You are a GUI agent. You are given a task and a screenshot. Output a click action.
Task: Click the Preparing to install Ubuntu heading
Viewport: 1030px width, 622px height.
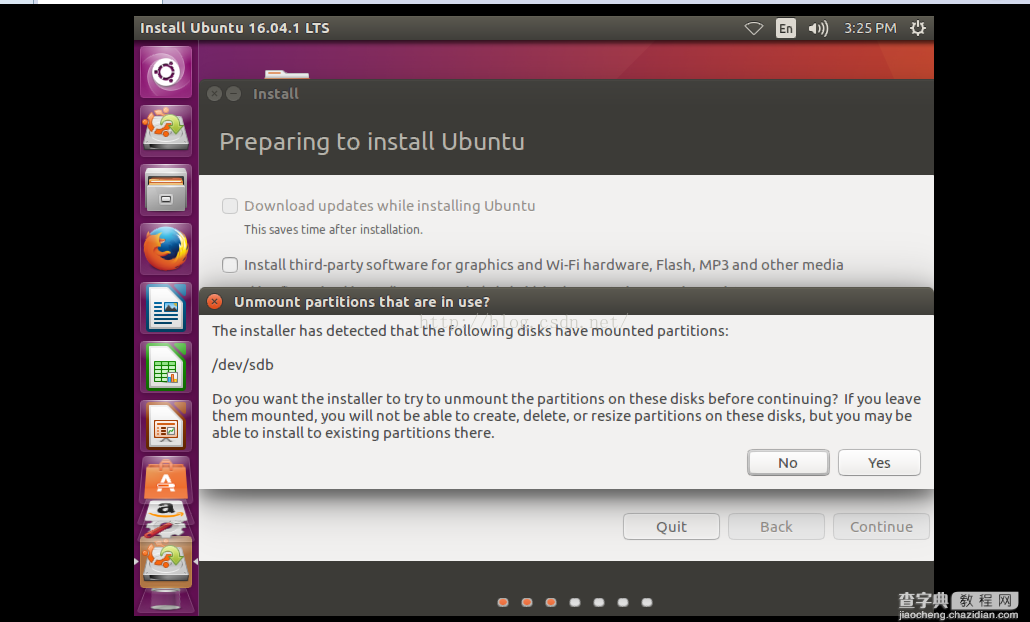[372, 142]
